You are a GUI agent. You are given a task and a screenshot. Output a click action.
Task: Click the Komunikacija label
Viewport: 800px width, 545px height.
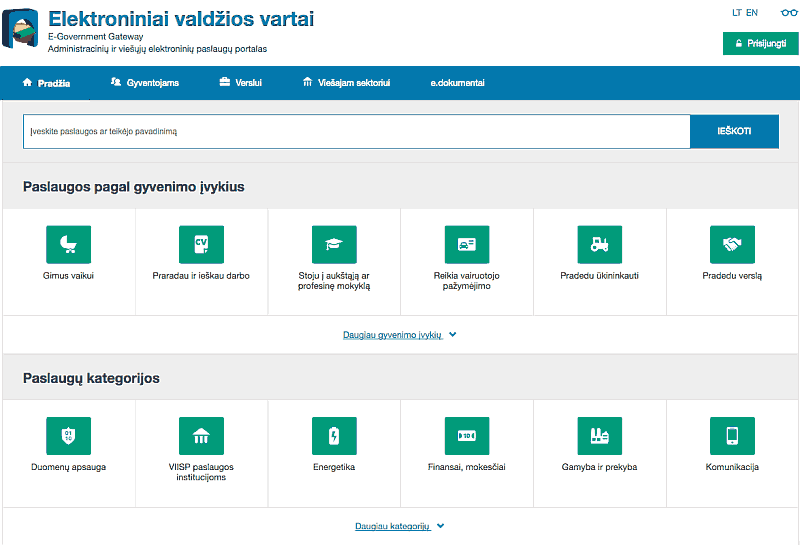coord(732,467)
